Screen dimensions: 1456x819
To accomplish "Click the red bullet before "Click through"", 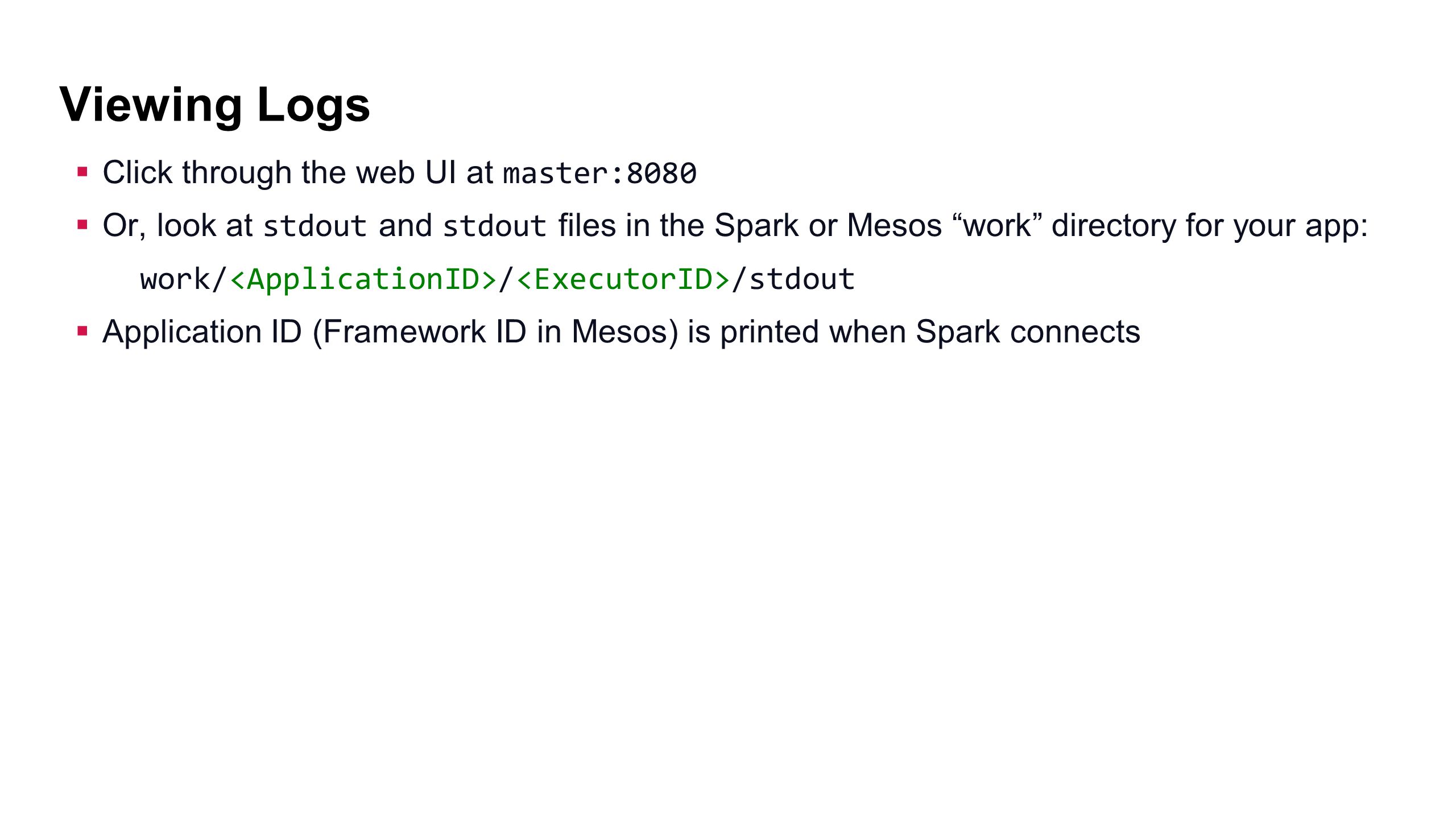I will tap(82, 172).
